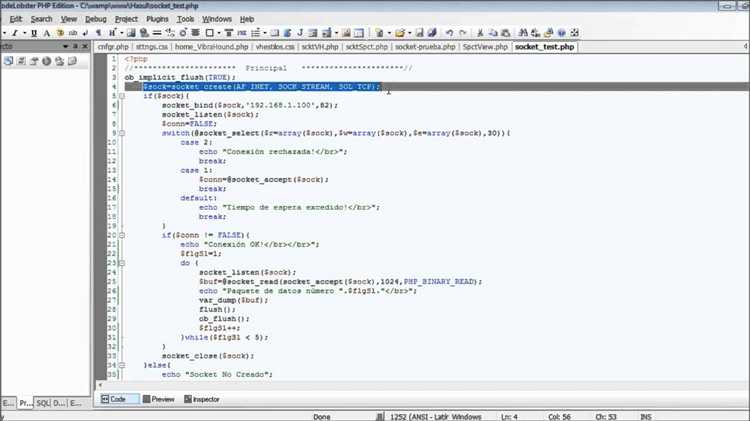Click the horizontal scrollbar left arrow
This screenshot has height=421, width=750.
click(x=100, y=385)
